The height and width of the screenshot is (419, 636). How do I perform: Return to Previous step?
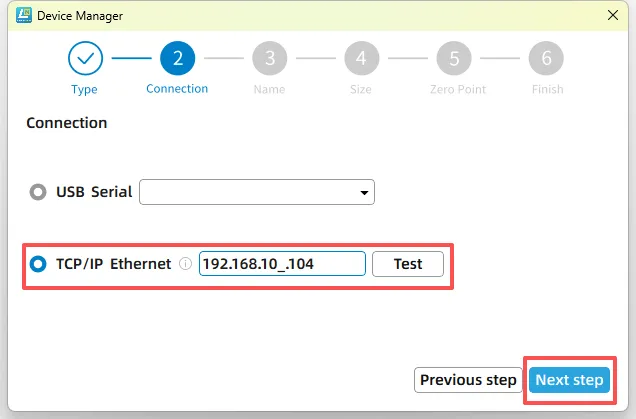[468, 380]
